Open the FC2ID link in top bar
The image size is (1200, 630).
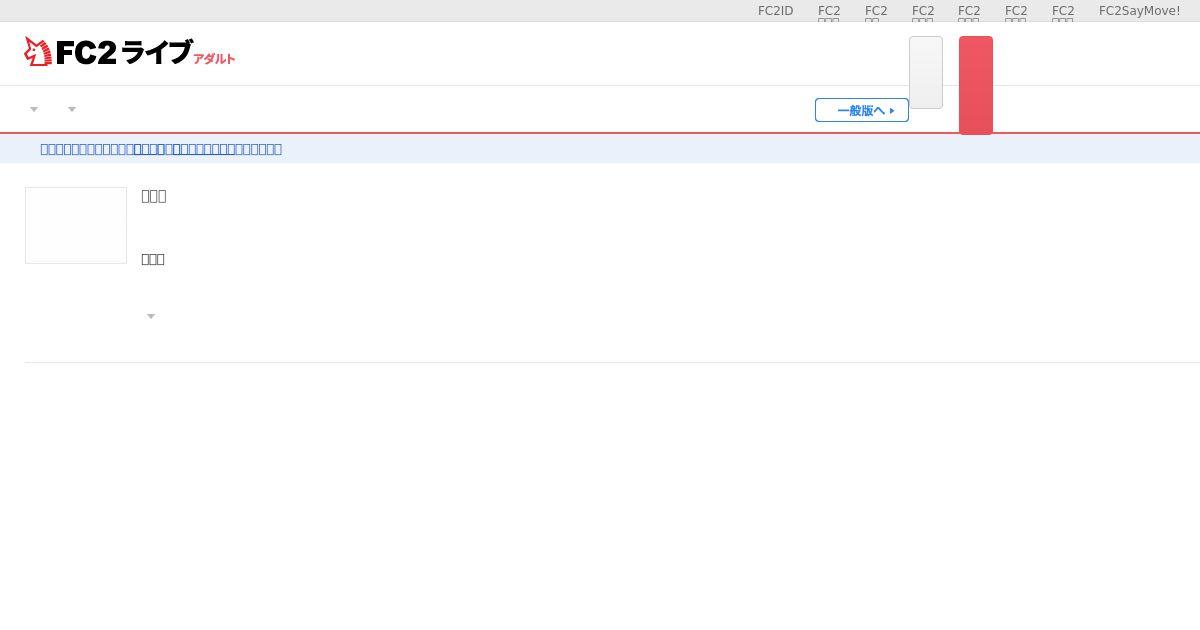click(x=775, y=11)
